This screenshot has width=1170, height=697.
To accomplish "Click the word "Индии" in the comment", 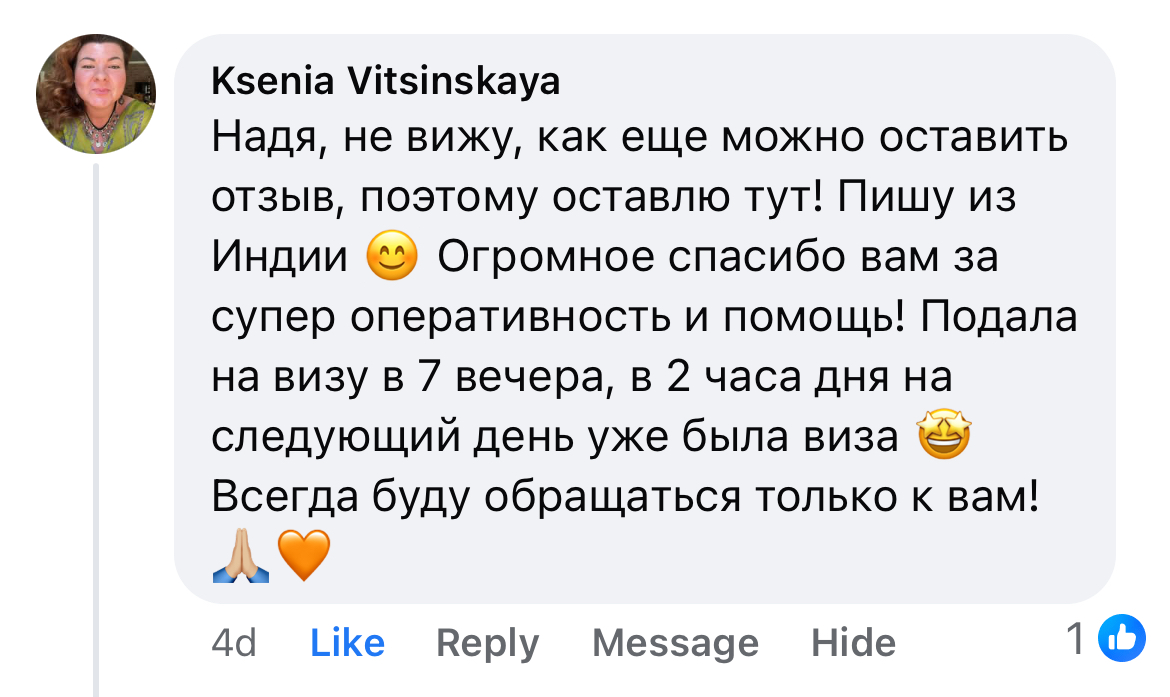I will pyautogui.click(x=279, y=259).
